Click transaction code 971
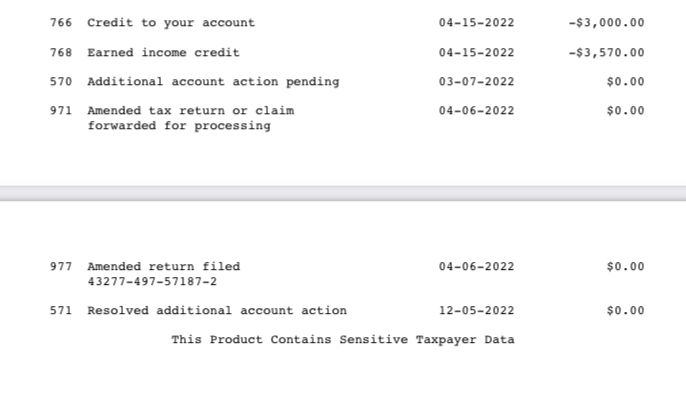 point(61,111)
